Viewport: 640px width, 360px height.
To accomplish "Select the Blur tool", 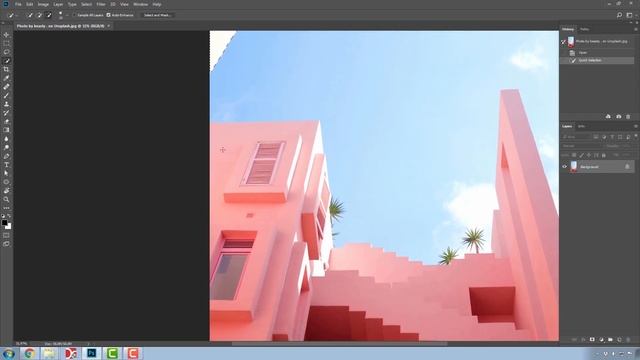I will tap(6, 139).
